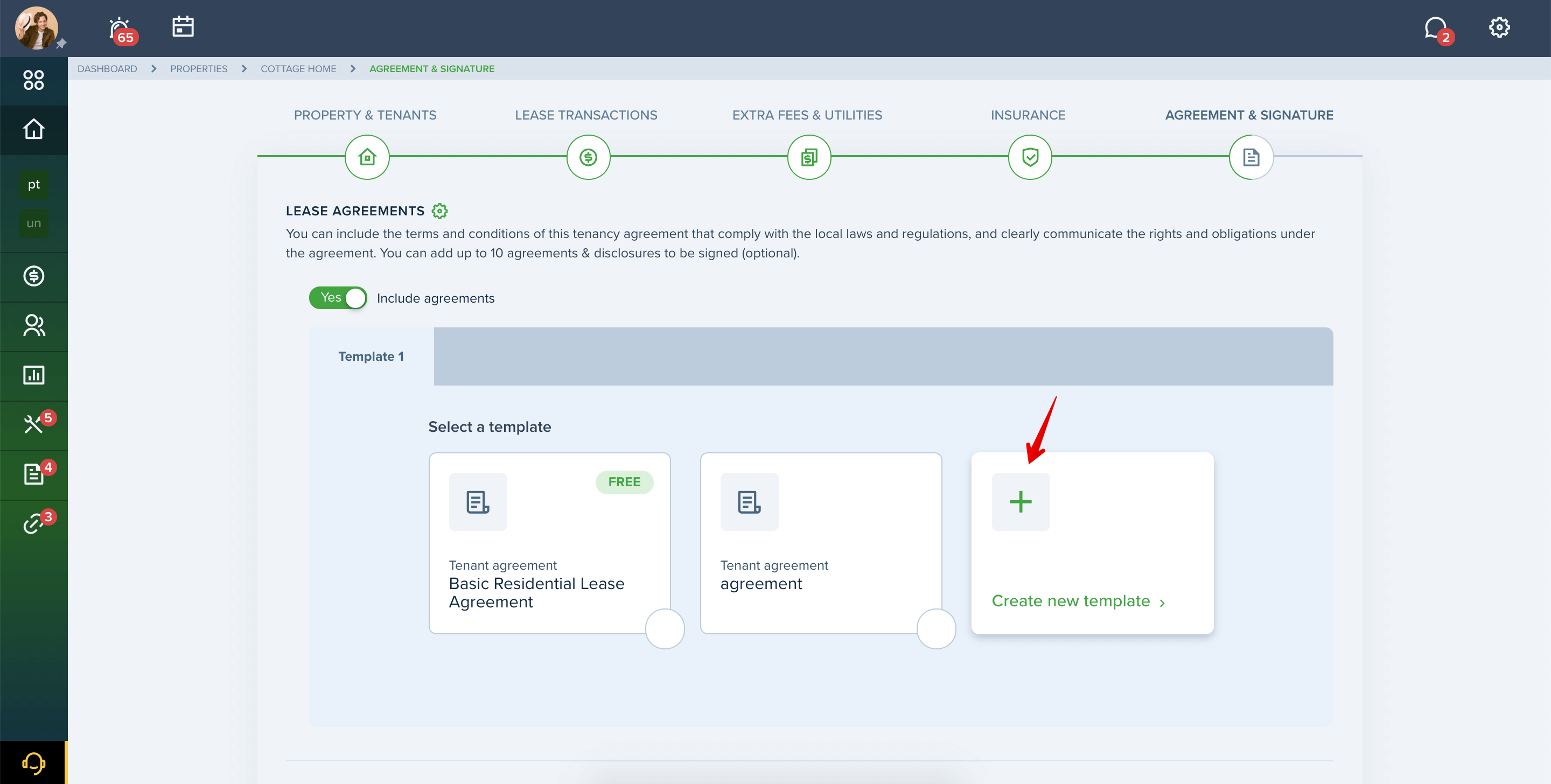
Task: Click the Basic Residential Lease document icon
Action: click(478, 502)
